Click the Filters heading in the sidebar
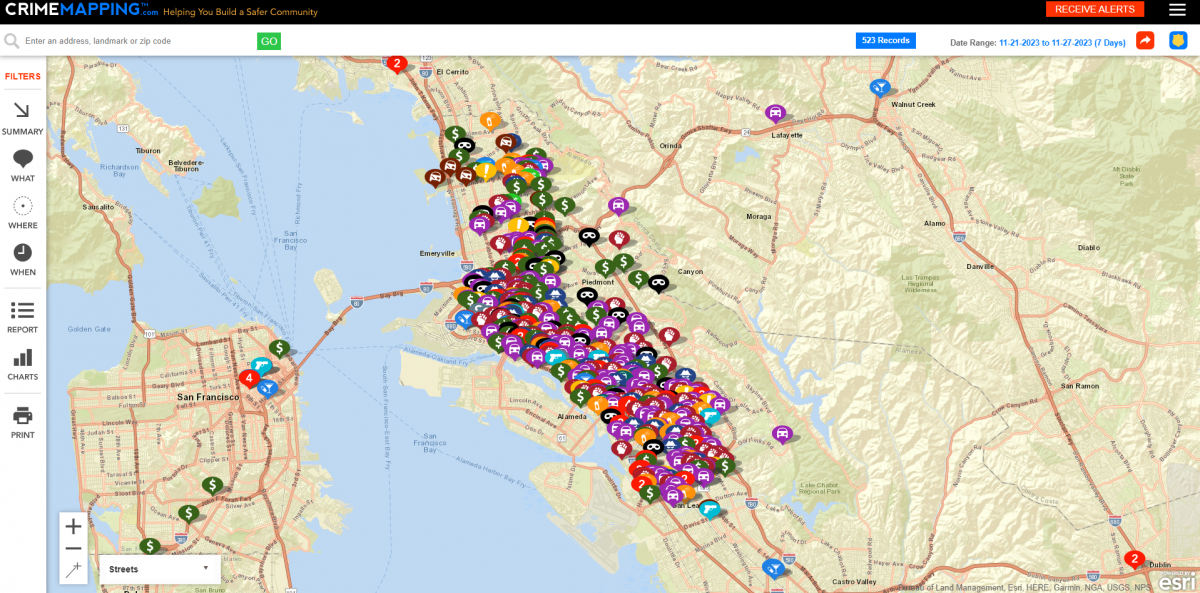The width and height of the screenshot is (1200, 593). (22, 77)
